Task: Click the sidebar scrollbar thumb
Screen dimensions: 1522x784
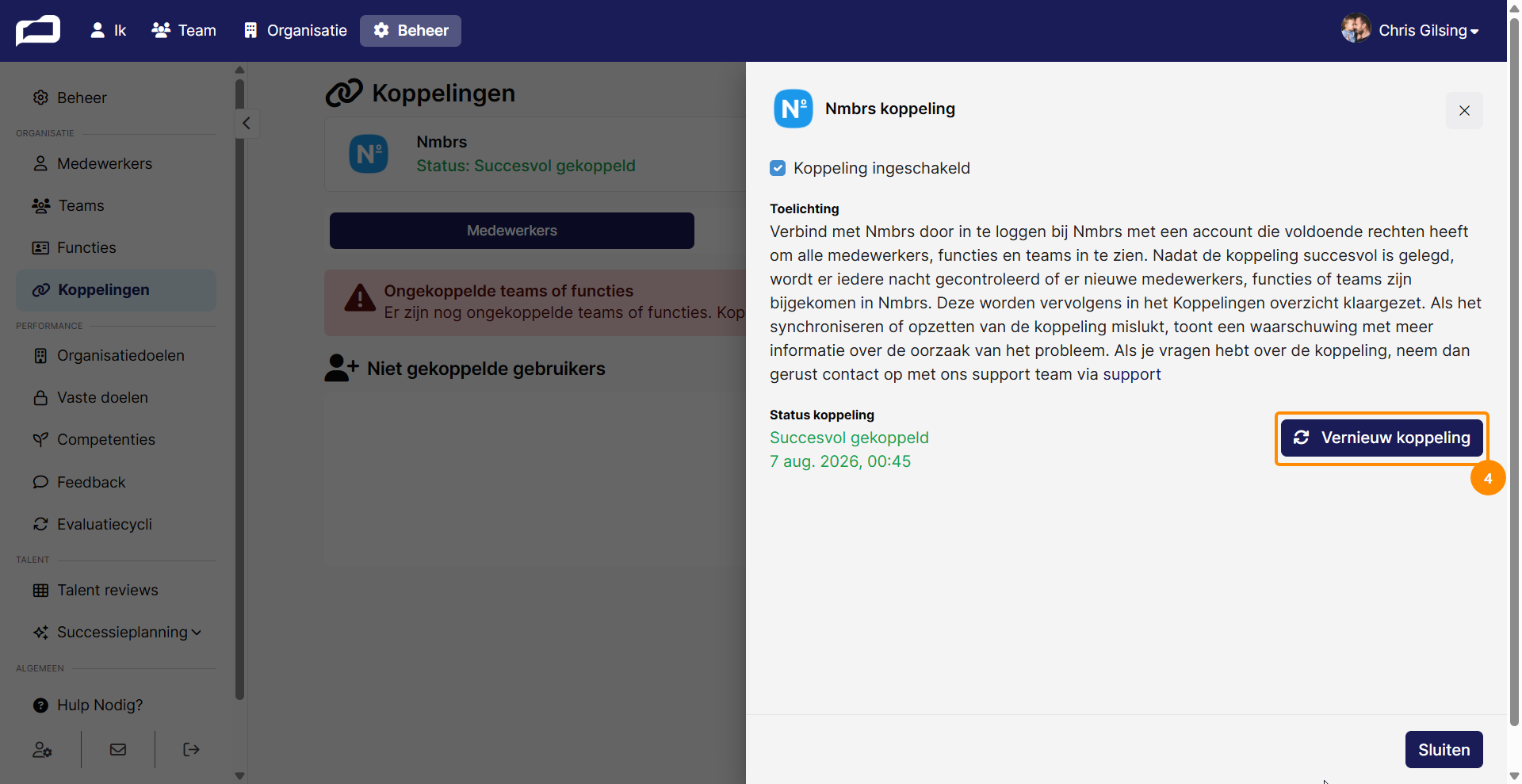Action: 239,388
